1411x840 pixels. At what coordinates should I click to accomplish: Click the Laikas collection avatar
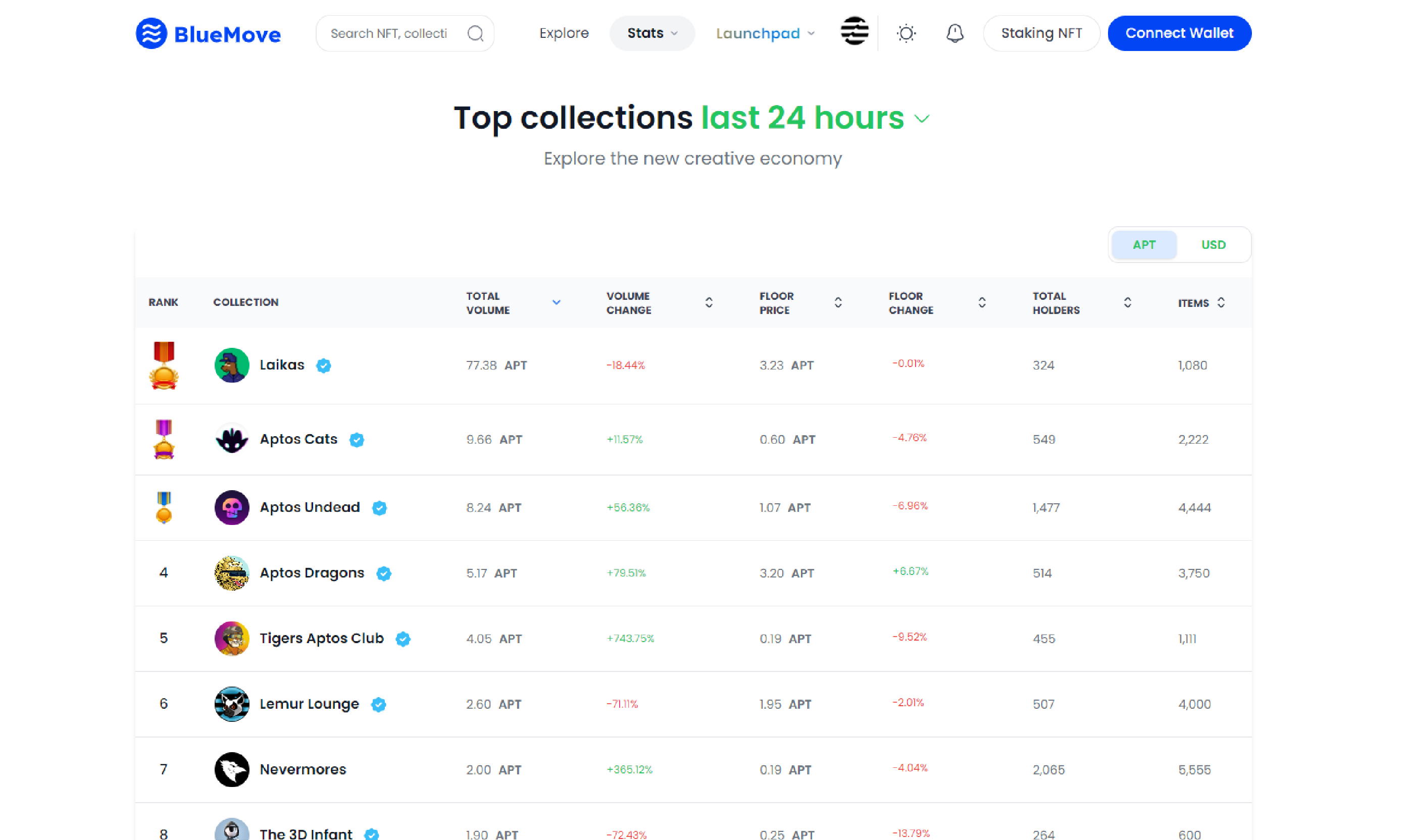click(232, 365)
